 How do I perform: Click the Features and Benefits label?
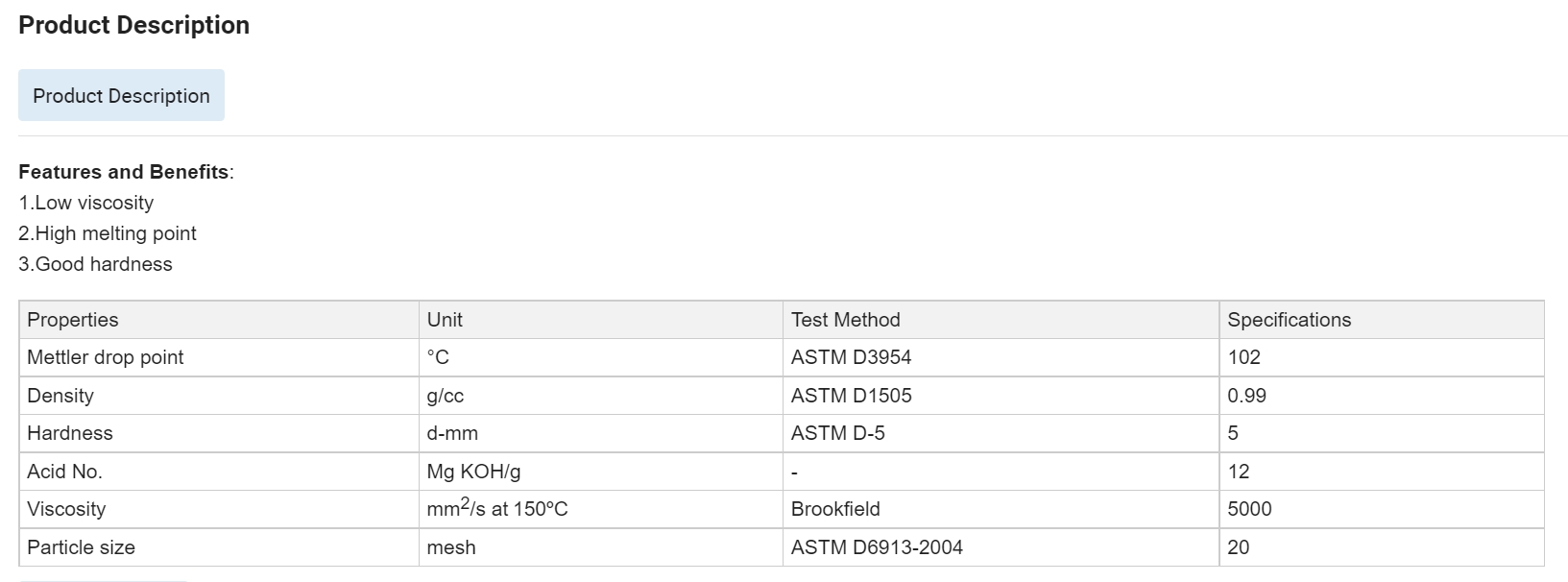[124, 172]
